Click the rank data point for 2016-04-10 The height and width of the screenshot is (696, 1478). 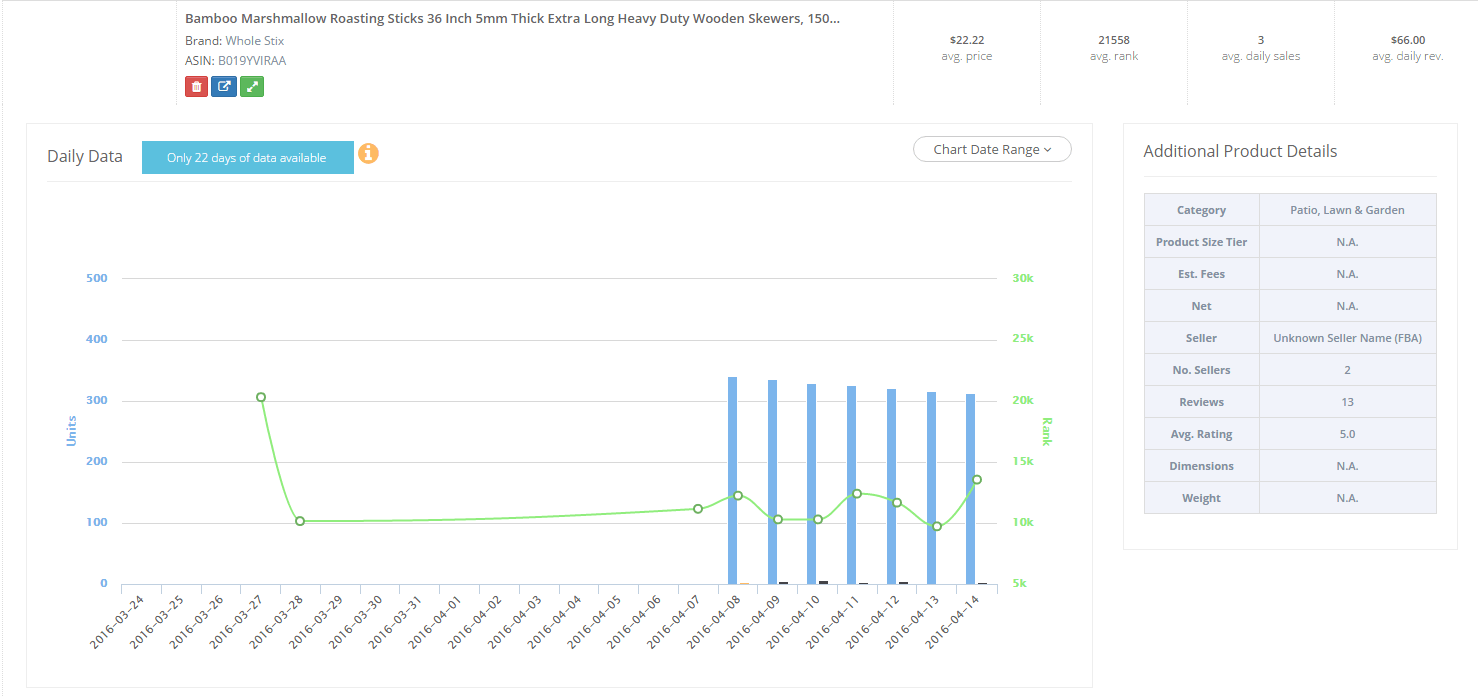tap(817, 519)
